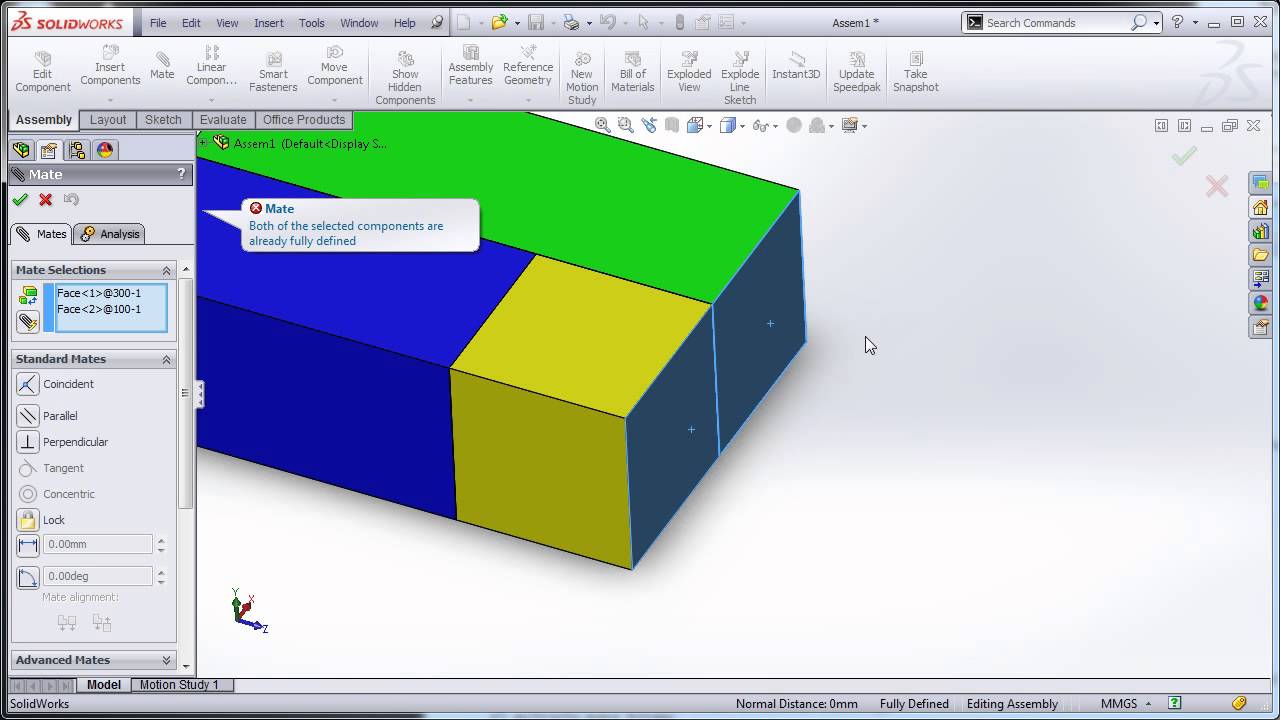
Task: Click Show Hidden Components
Action: 405,78
